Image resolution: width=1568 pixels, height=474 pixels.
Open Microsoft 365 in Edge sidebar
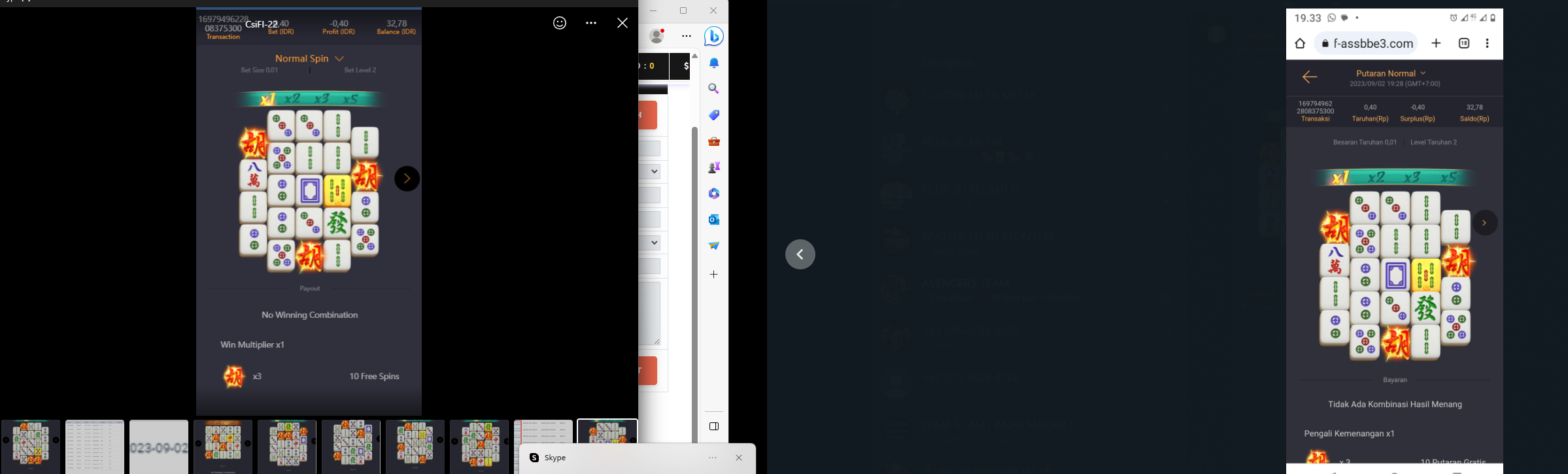pos(714,194)
